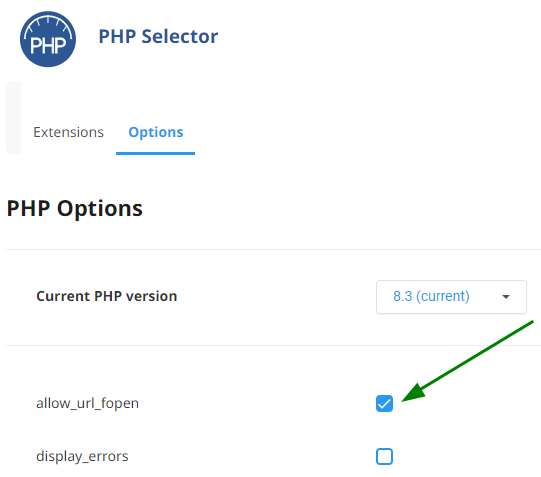
Task: Click the blue underline beneath Options tab
Action: coord(156,153)
